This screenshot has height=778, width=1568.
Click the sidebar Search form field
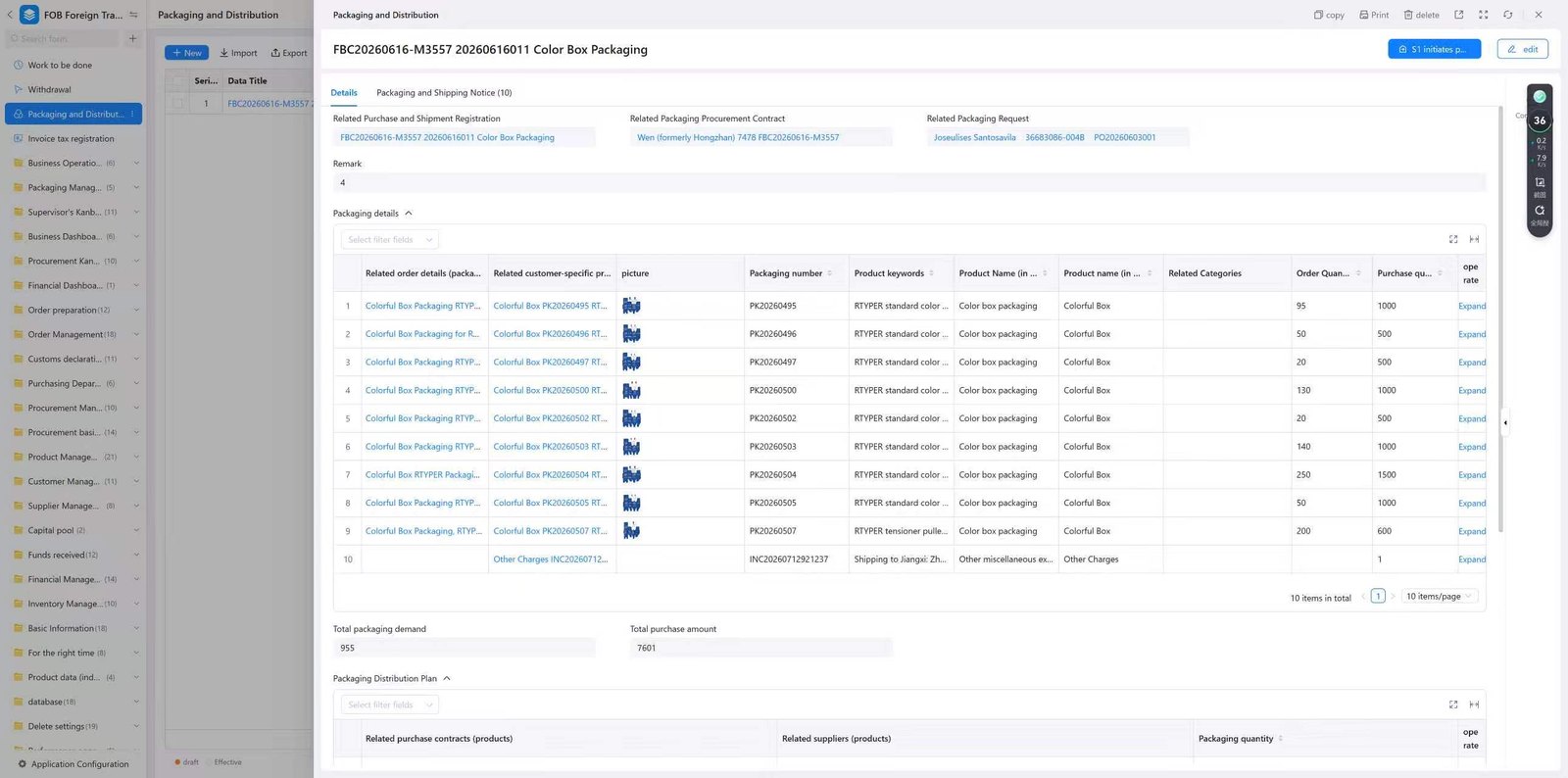(63, 38)
